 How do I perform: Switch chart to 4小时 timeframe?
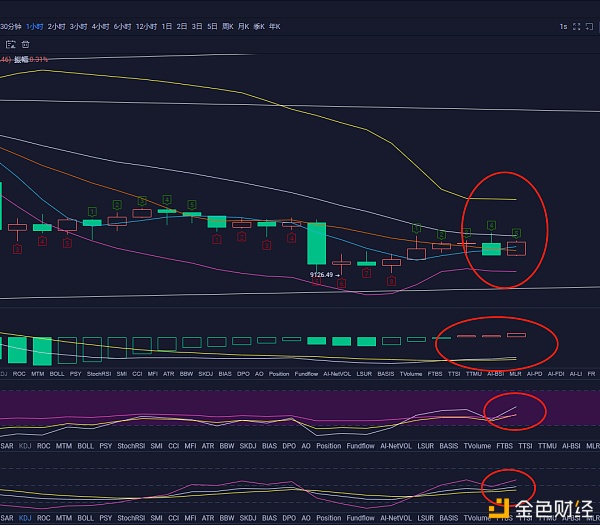coord(100,26)
